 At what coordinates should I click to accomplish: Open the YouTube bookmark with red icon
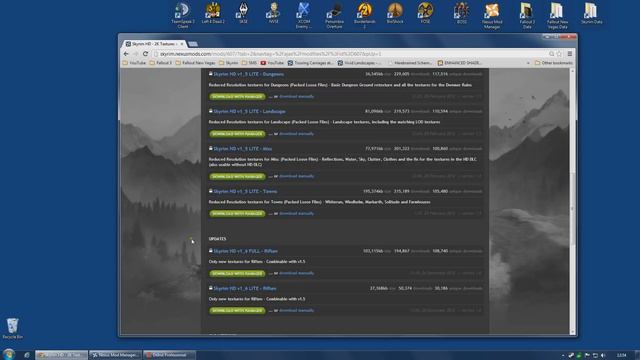(272, 63)
